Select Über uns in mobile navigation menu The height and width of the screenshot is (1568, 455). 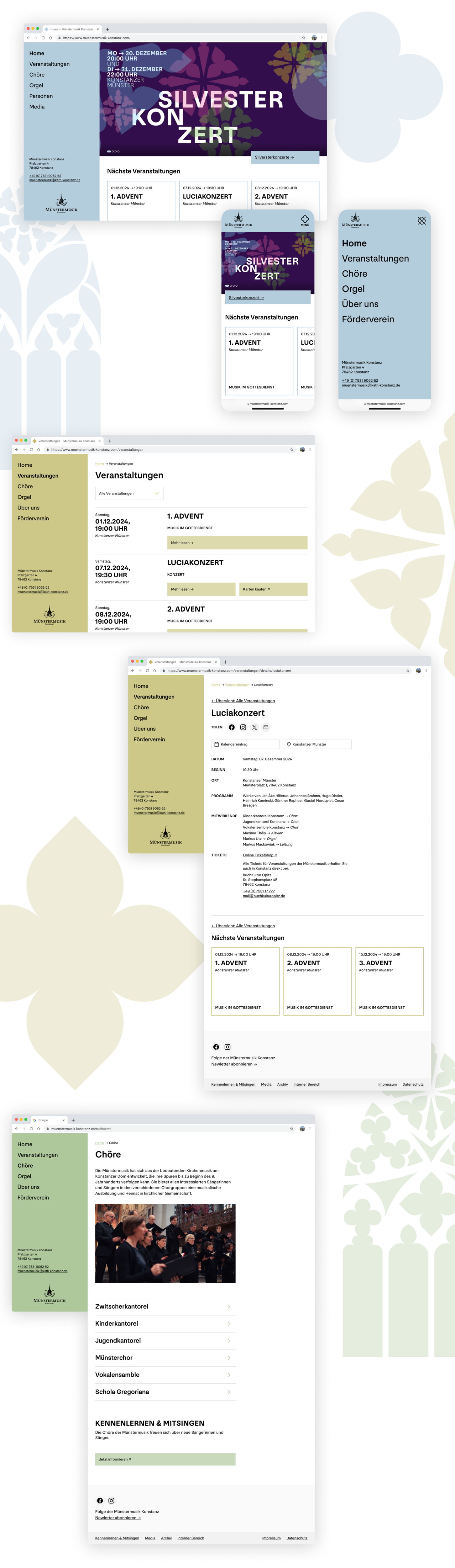[360, 304]
